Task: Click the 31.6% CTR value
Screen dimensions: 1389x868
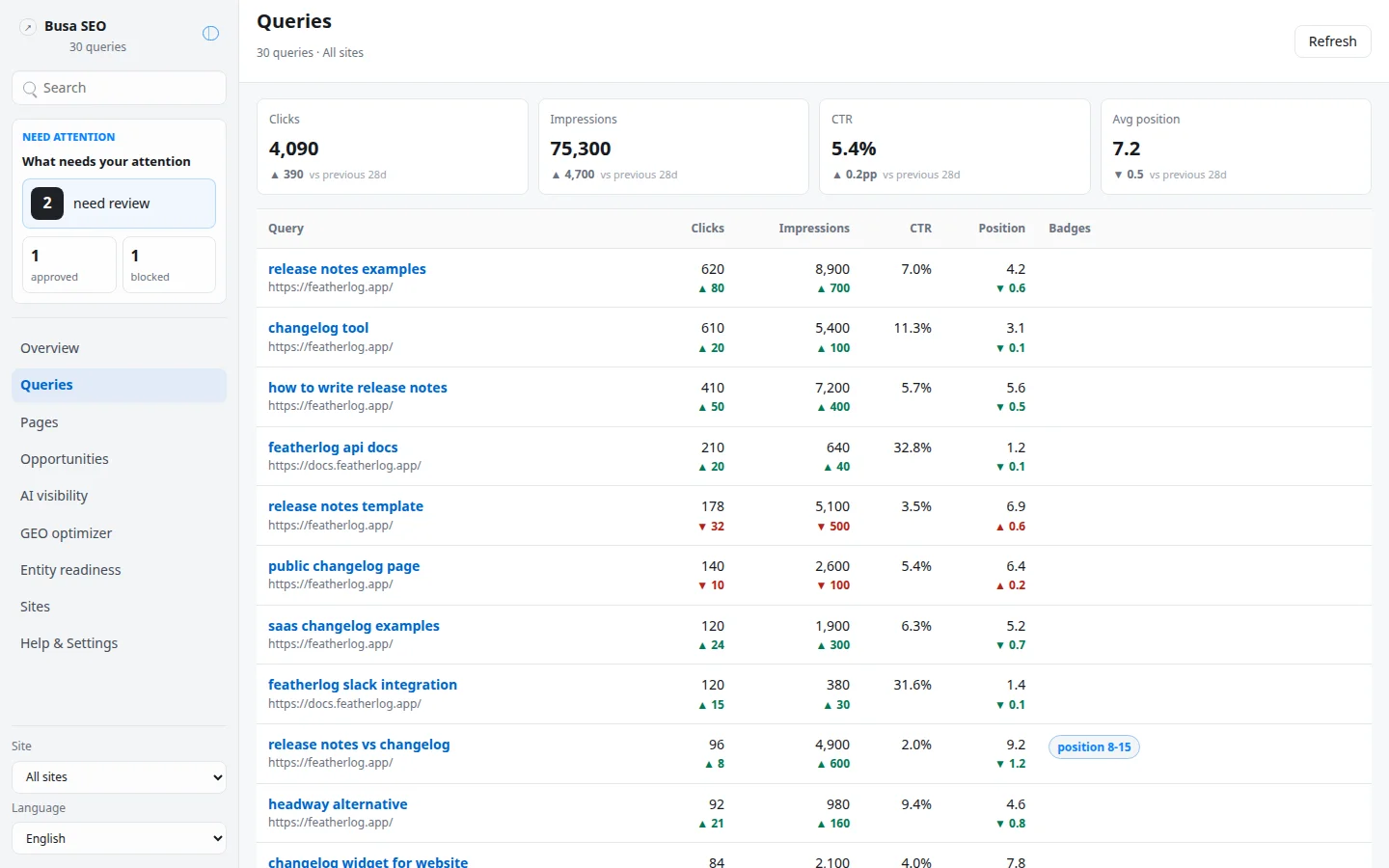Action: pos(912,685)
